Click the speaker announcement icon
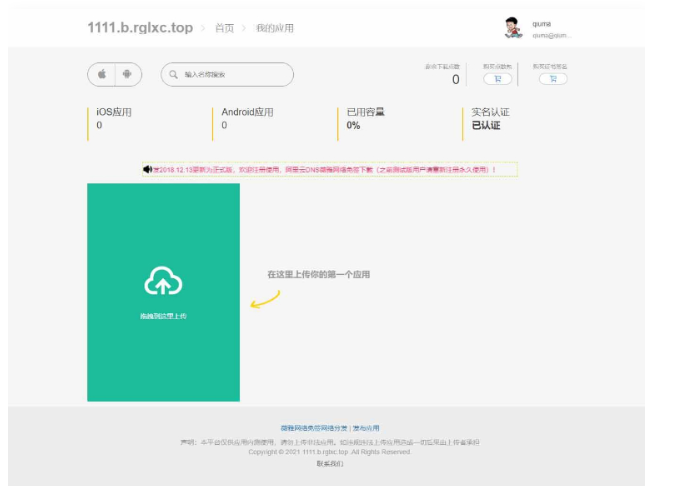Screen dimensions: 696x486 tap(148, 170)
